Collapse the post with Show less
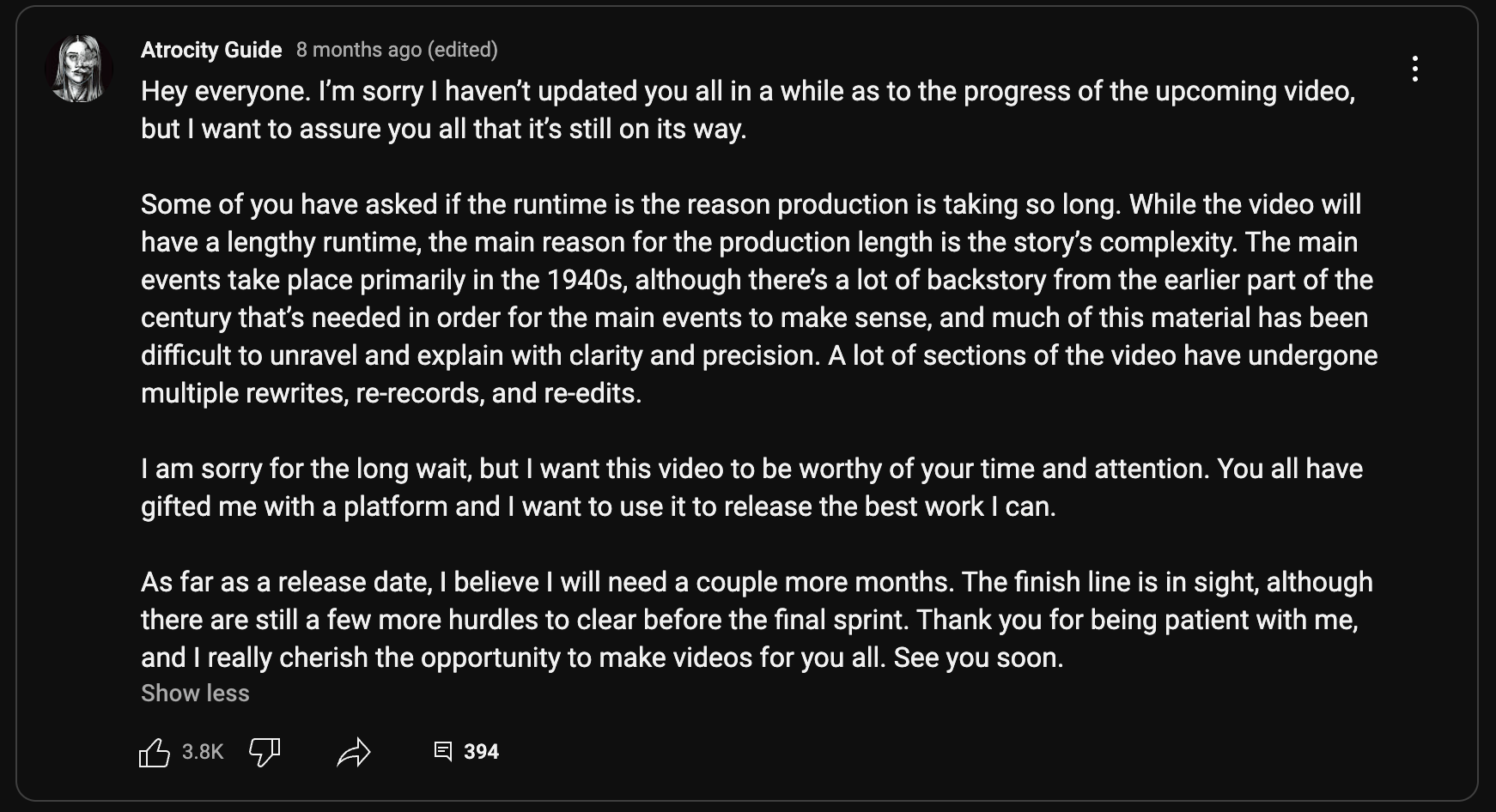1496x812 pixels. coord(195,694)
